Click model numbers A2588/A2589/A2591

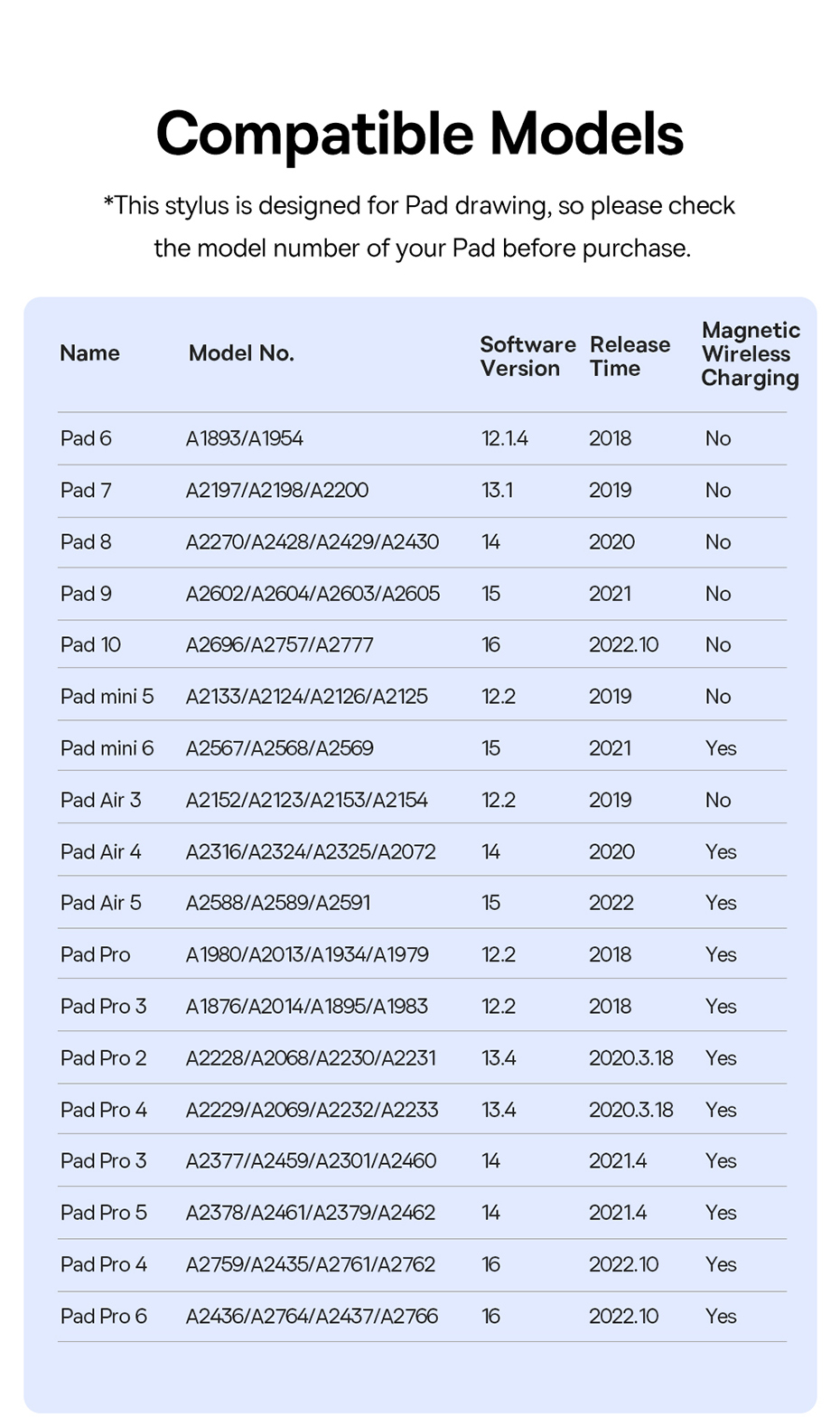click(x=277, y=903)
